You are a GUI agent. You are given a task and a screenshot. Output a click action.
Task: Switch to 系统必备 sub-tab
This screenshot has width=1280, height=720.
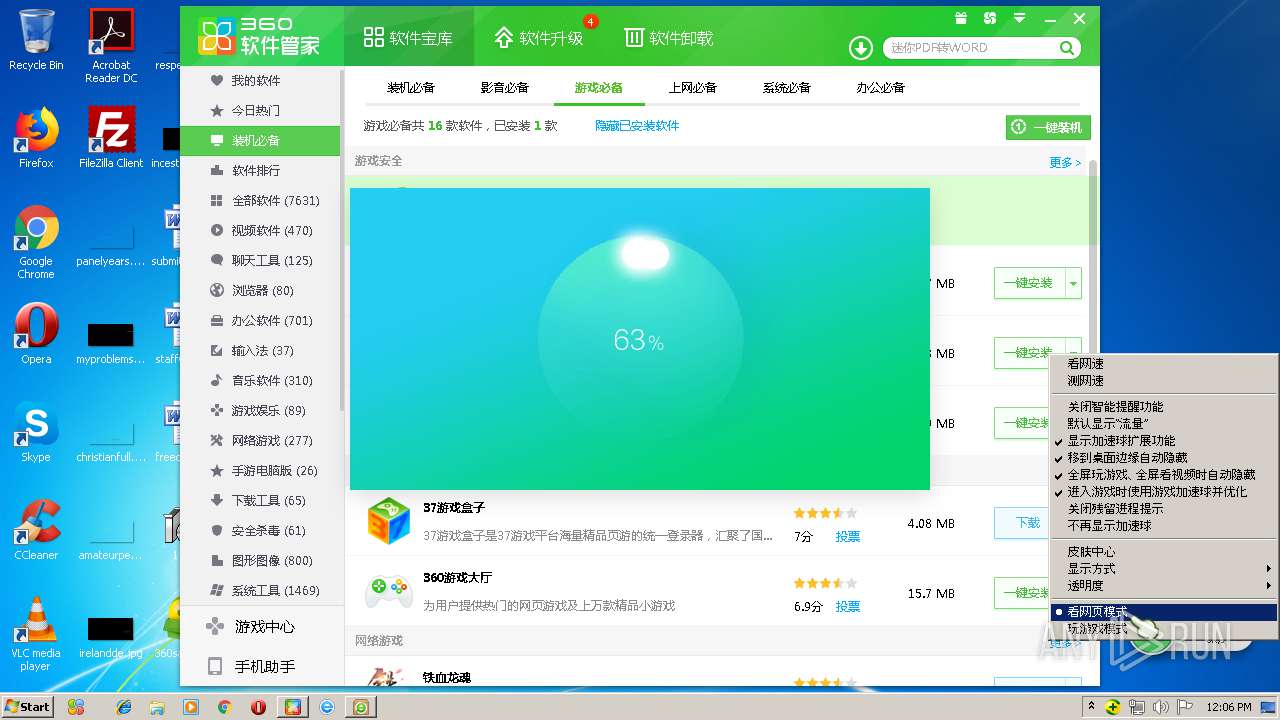tap(787, 88)
